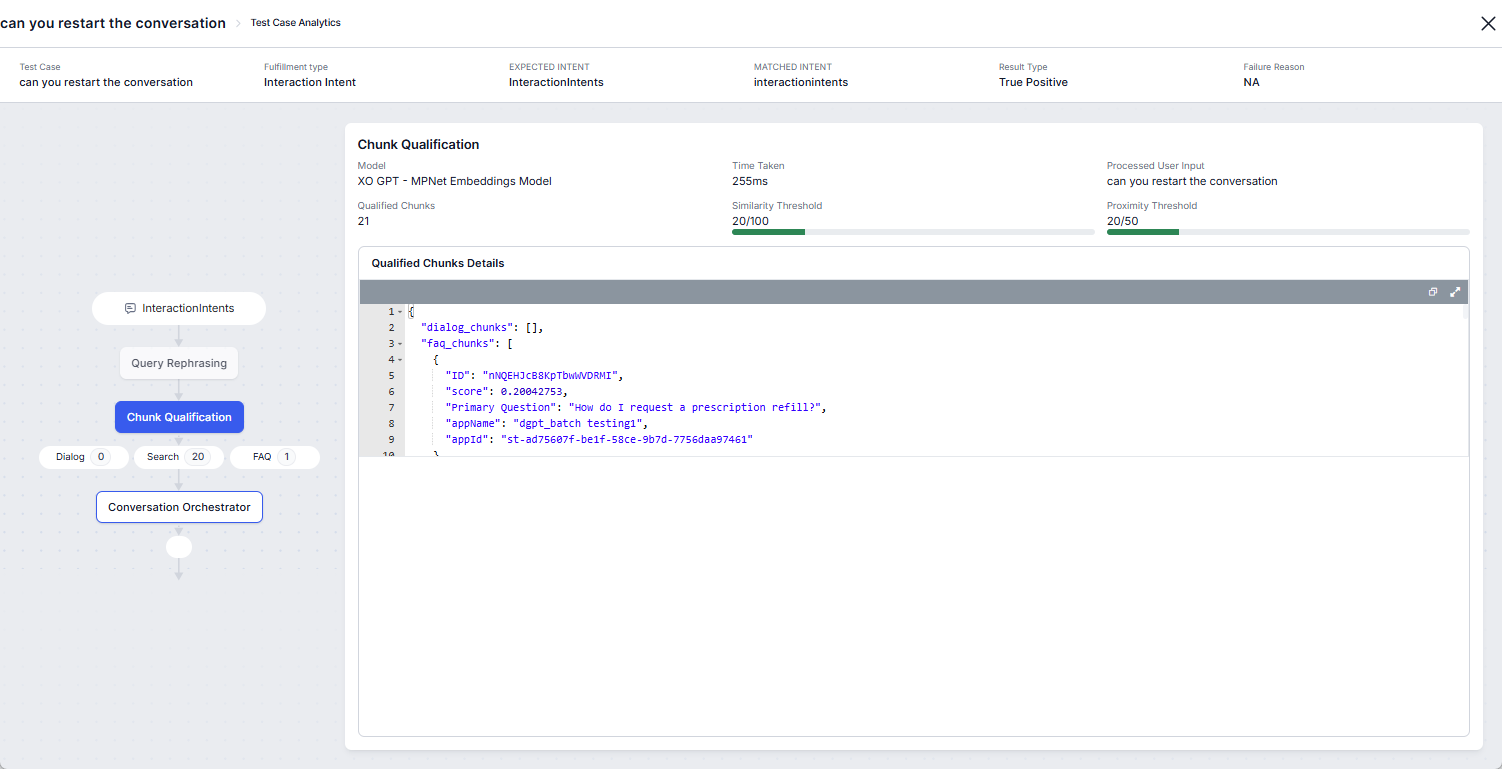Click the Similarity Threshold progress bar
This screenshot has height=769, width=1502.
[x=912, y=232]
